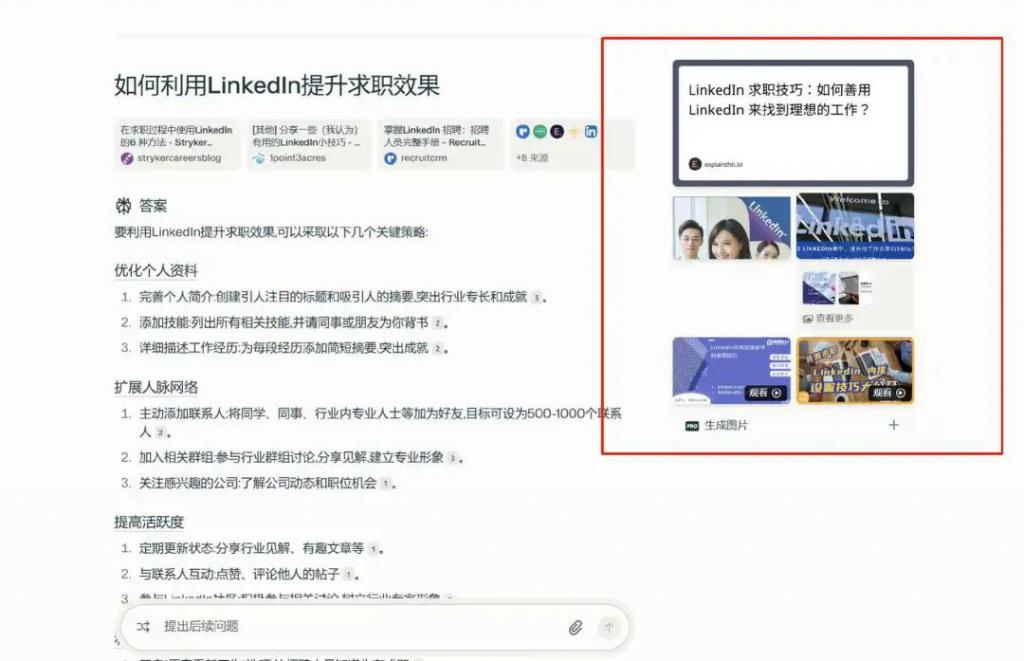The width and height of the screenshot is (1024, 661).
Task: Expand the +5 来源 sources list
Action: tap(531, 158)
